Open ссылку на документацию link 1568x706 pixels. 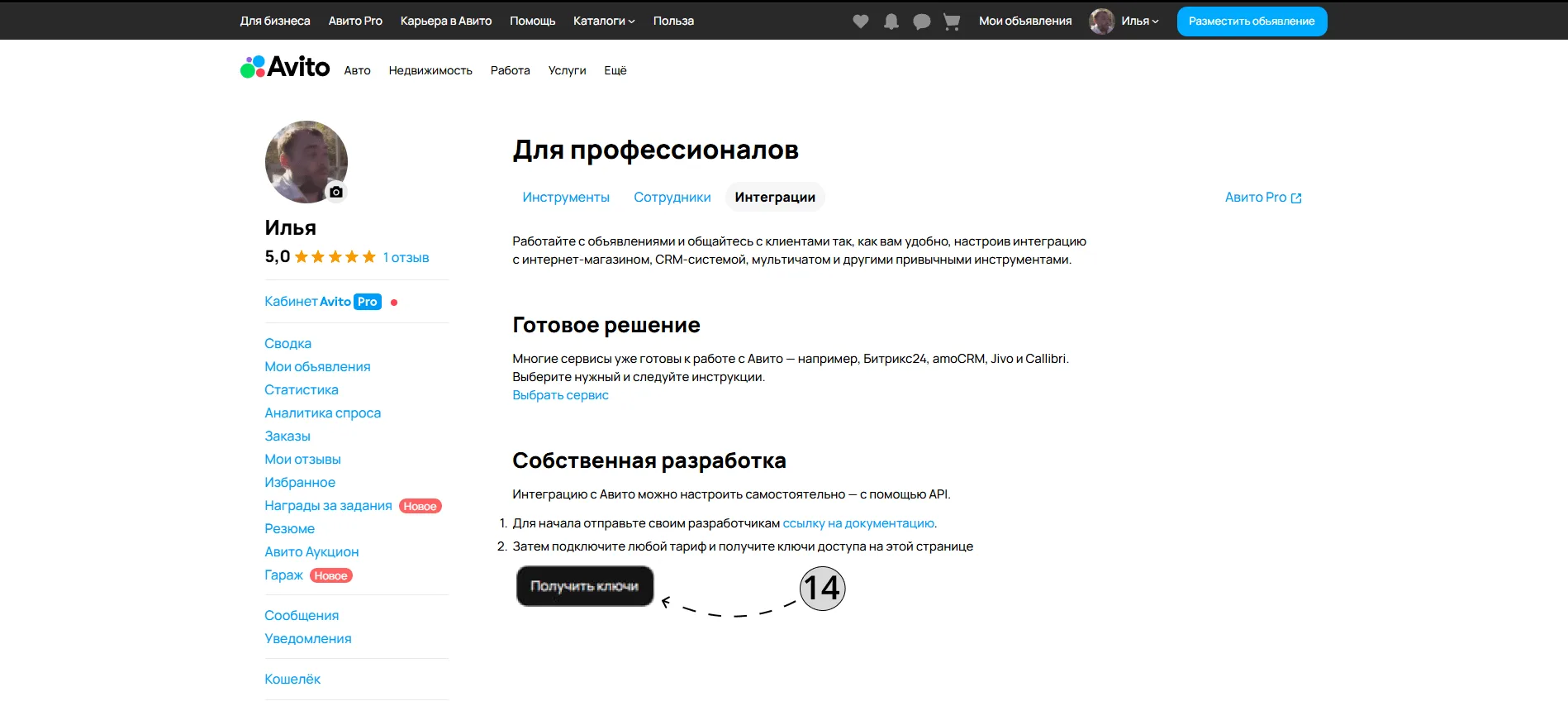858,523
